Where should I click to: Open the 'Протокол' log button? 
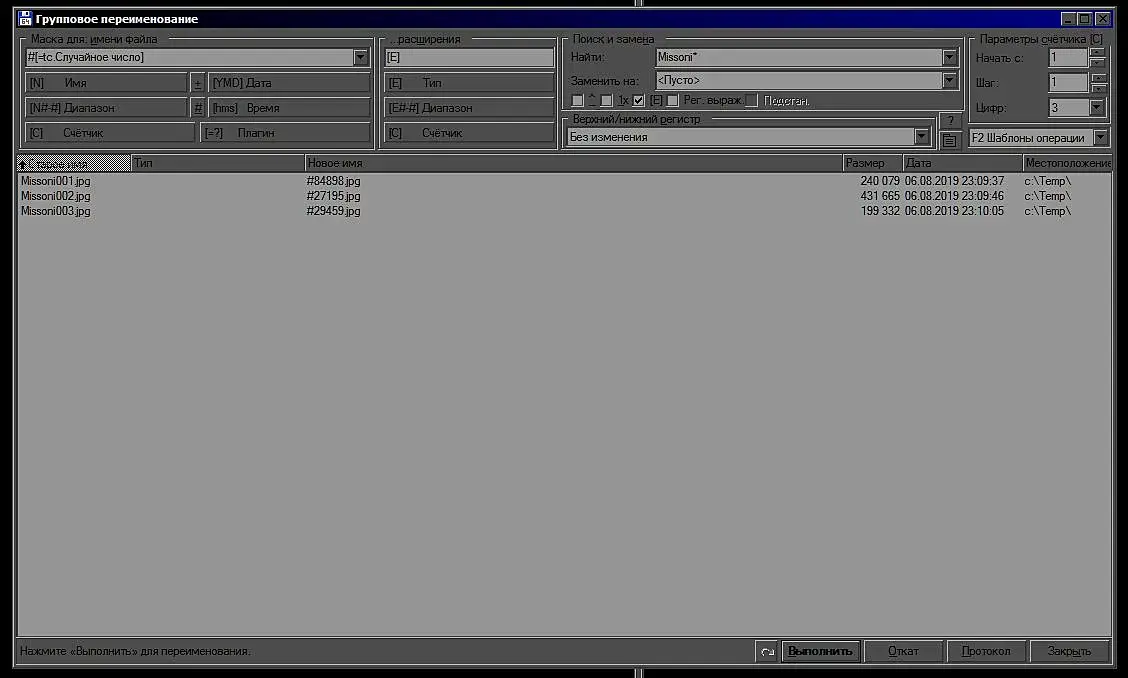click(x=986, y=651)
